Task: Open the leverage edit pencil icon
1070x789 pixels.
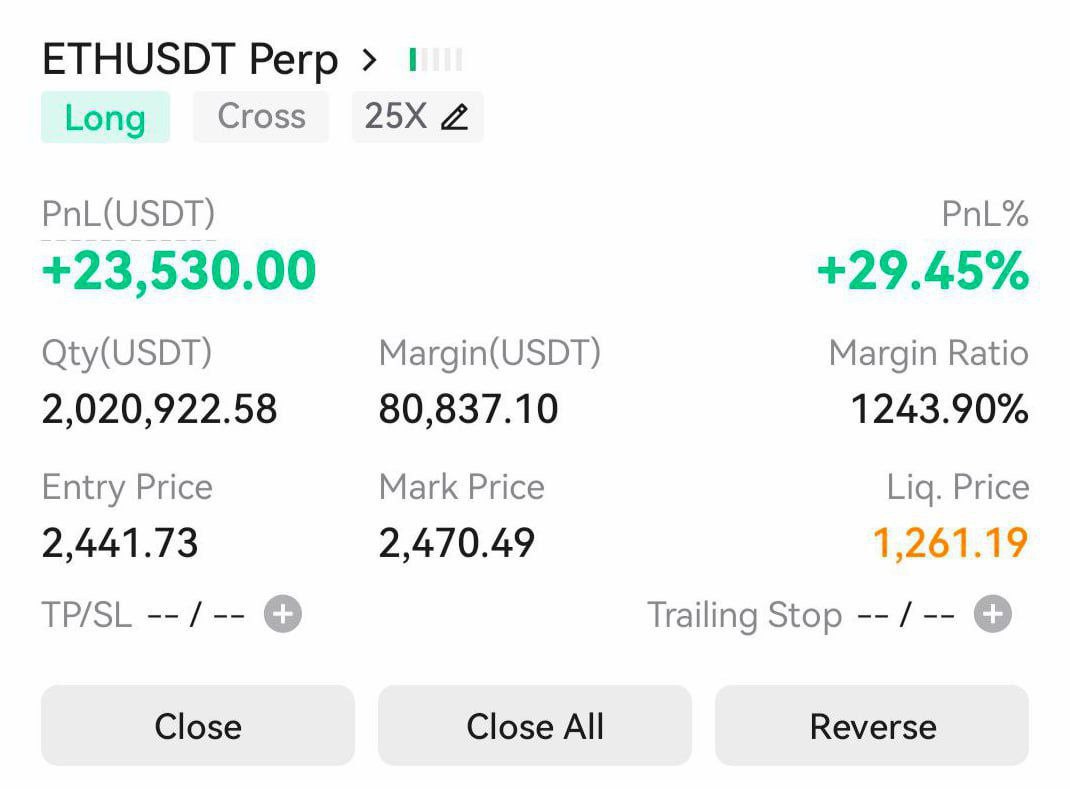Action: (x=454, y=117)
